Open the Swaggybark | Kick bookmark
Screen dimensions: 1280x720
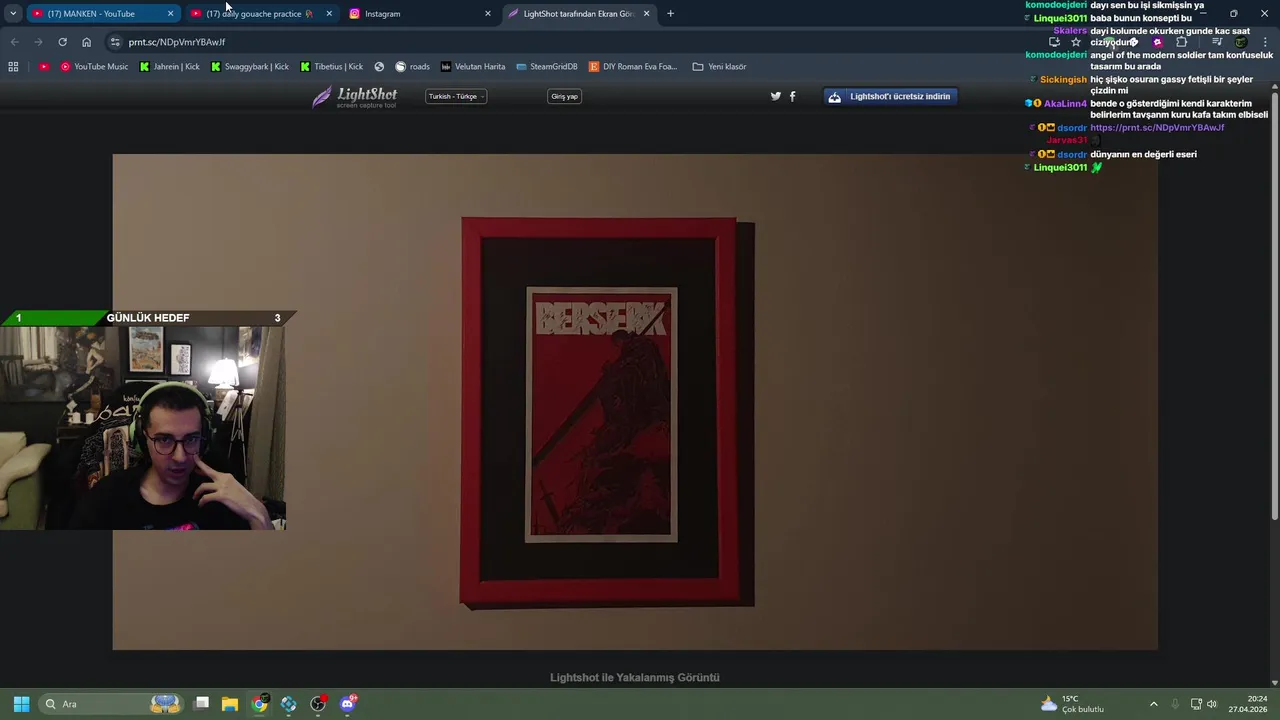tap(249, 67)
